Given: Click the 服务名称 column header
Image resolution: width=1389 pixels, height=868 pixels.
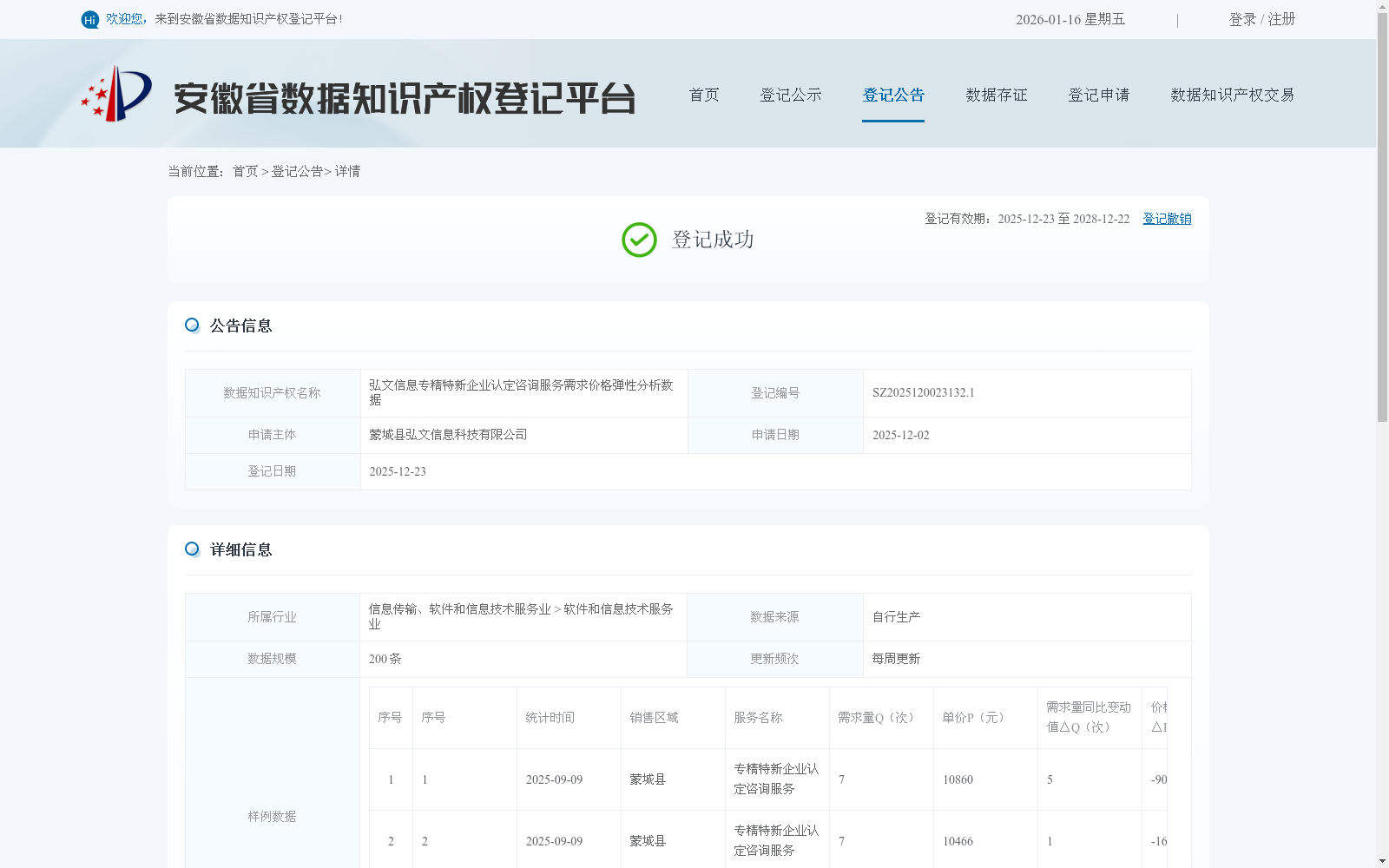Looking at the screenshot, I should [x=759, y=718].
